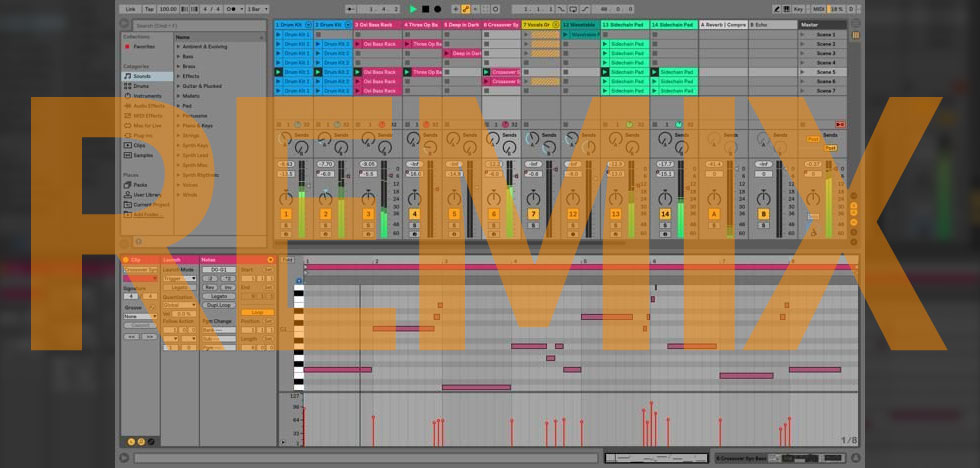Open Key map mode

pyautogui.click(x=799, y=9)
